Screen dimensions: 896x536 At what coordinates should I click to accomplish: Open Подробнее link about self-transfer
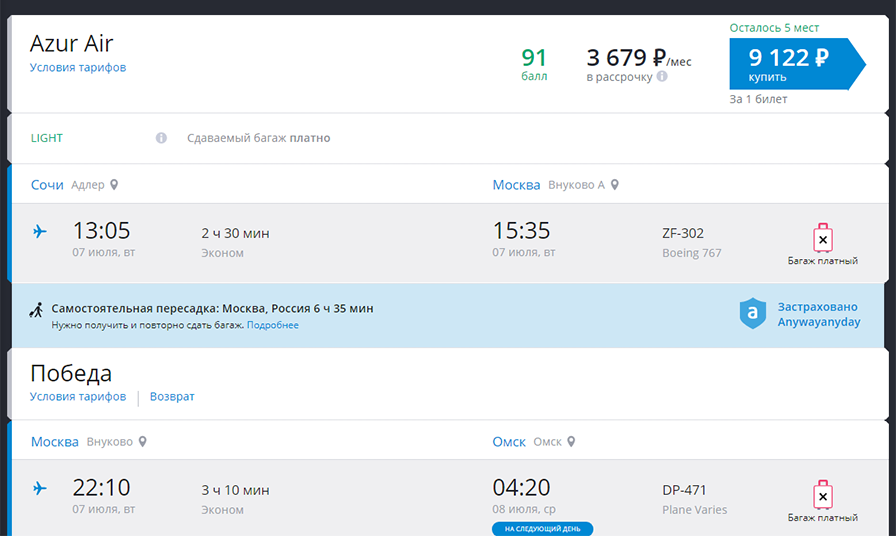(x=273, y=325)
